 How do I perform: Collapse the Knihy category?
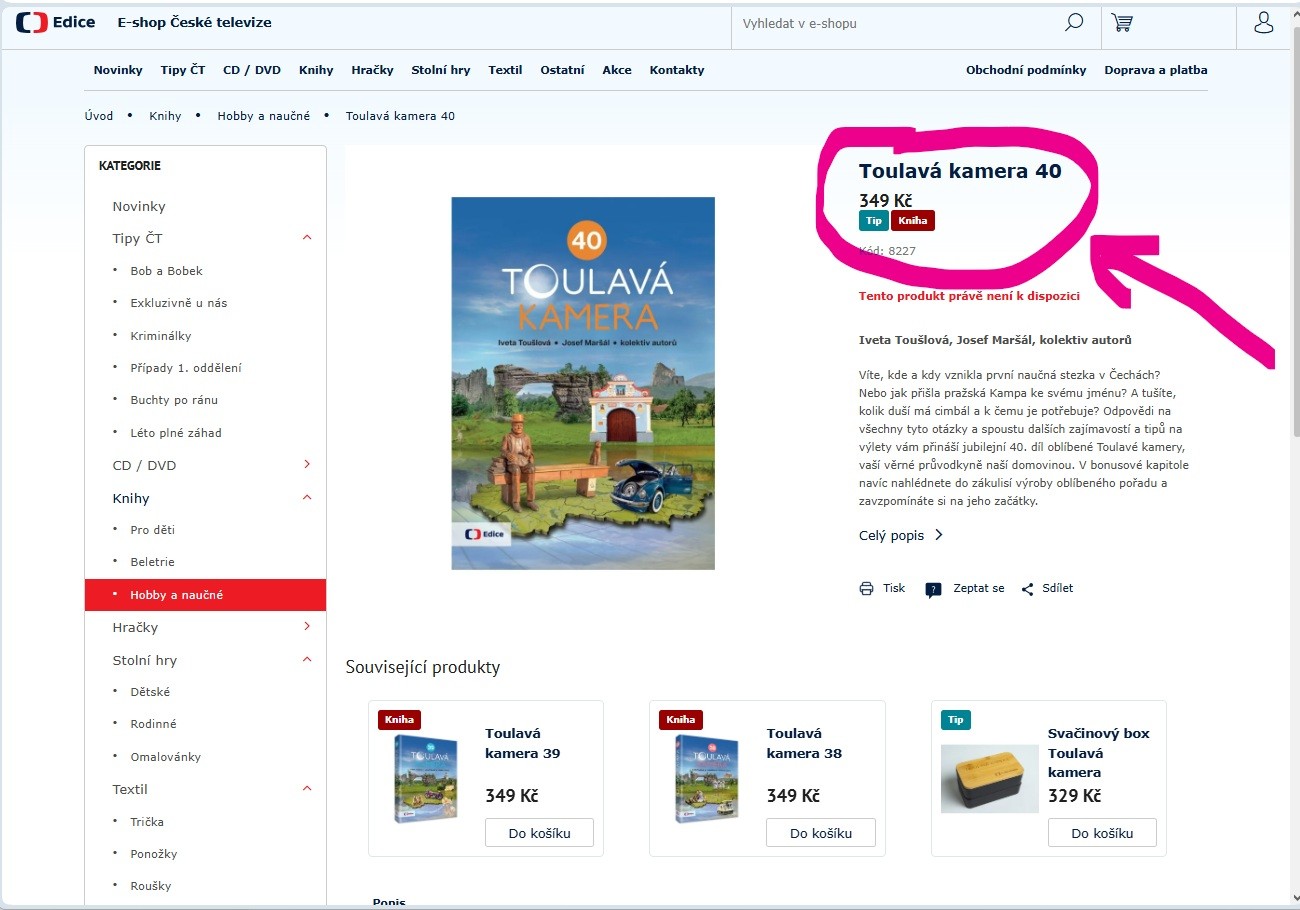click(307, 497)
